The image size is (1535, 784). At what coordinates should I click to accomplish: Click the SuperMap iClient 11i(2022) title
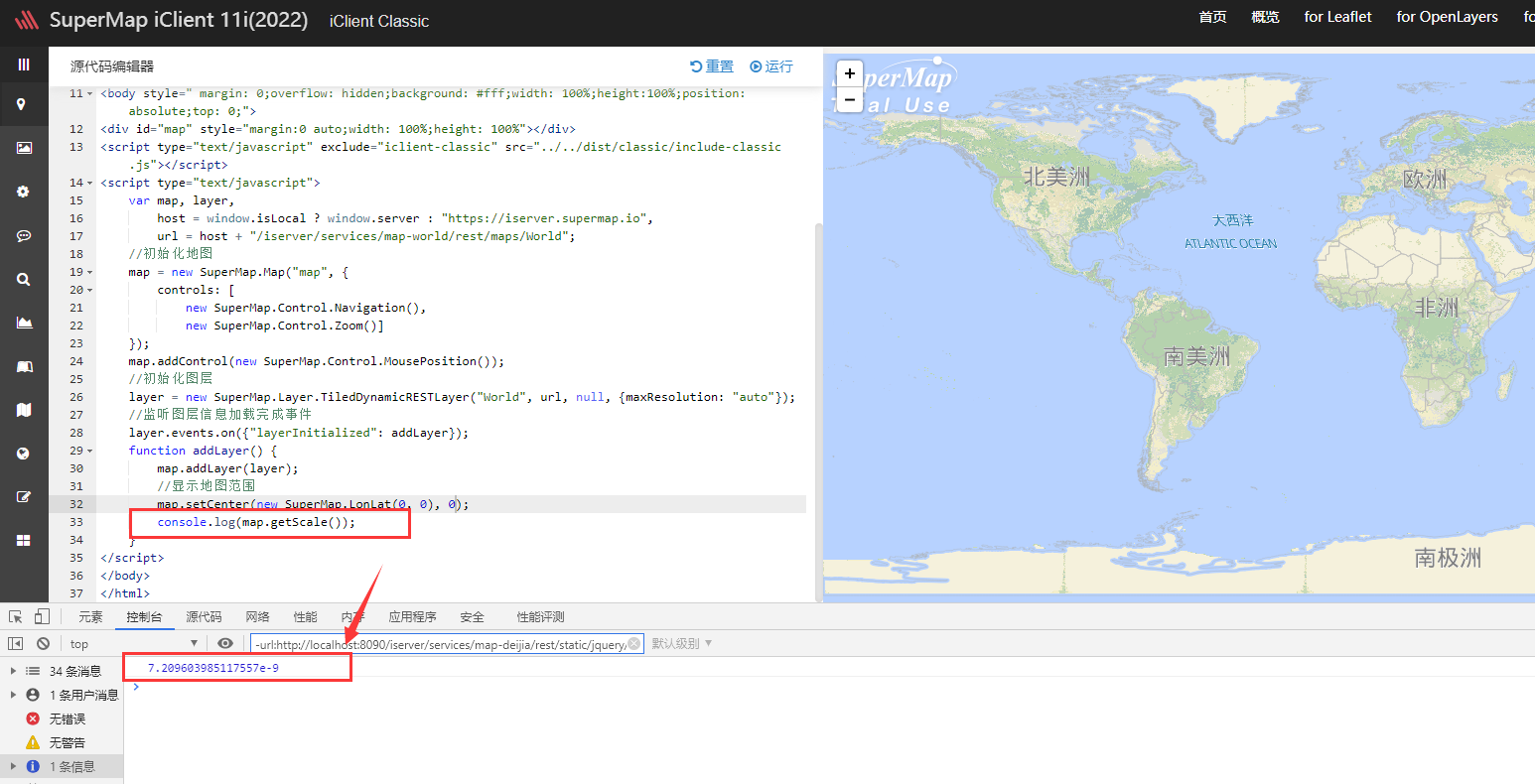(x=179, y=20)
